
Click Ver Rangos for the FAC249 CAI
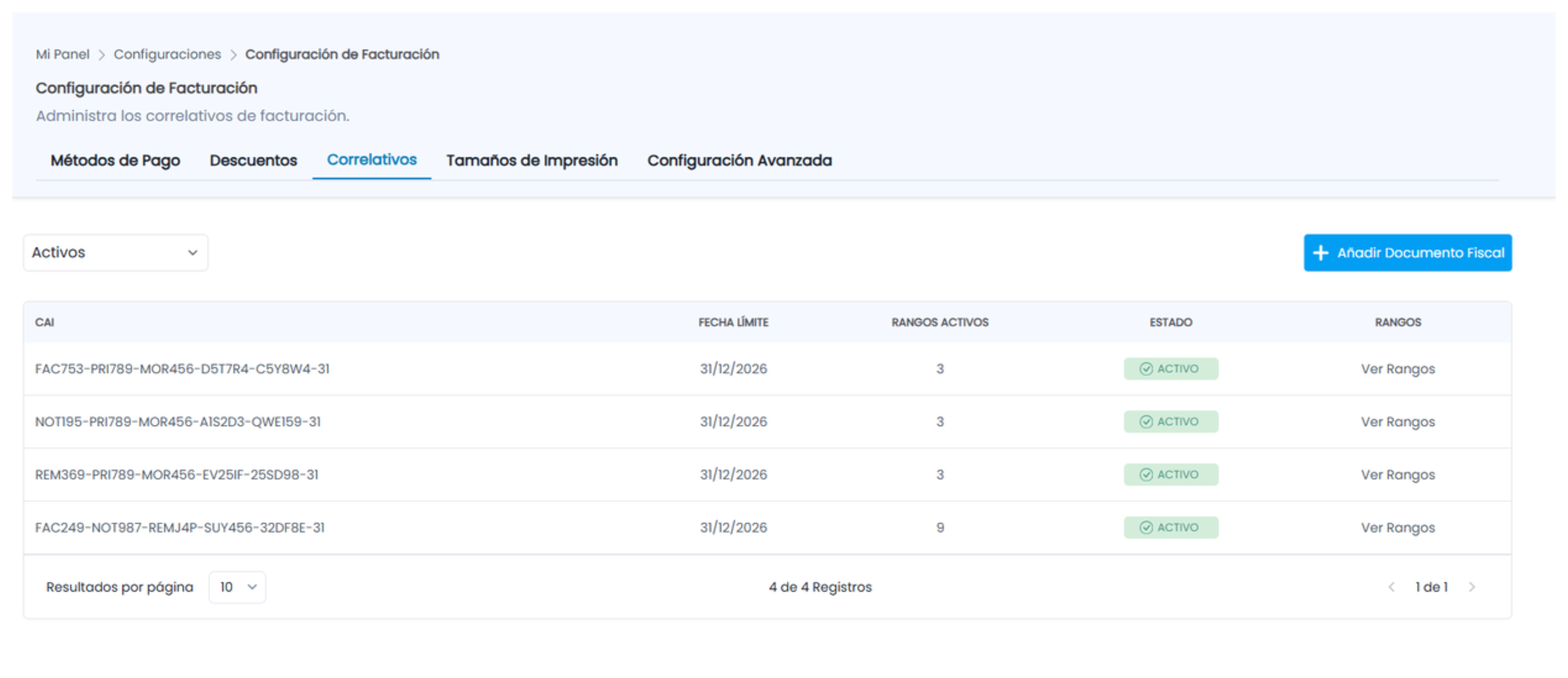1397,528
